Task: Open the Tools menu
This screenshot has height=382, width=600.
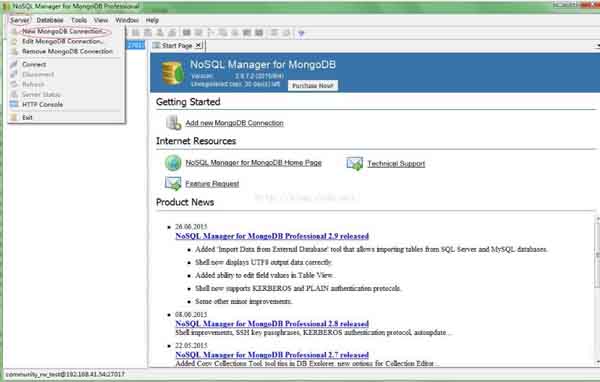Action: [x=79, y=20]
